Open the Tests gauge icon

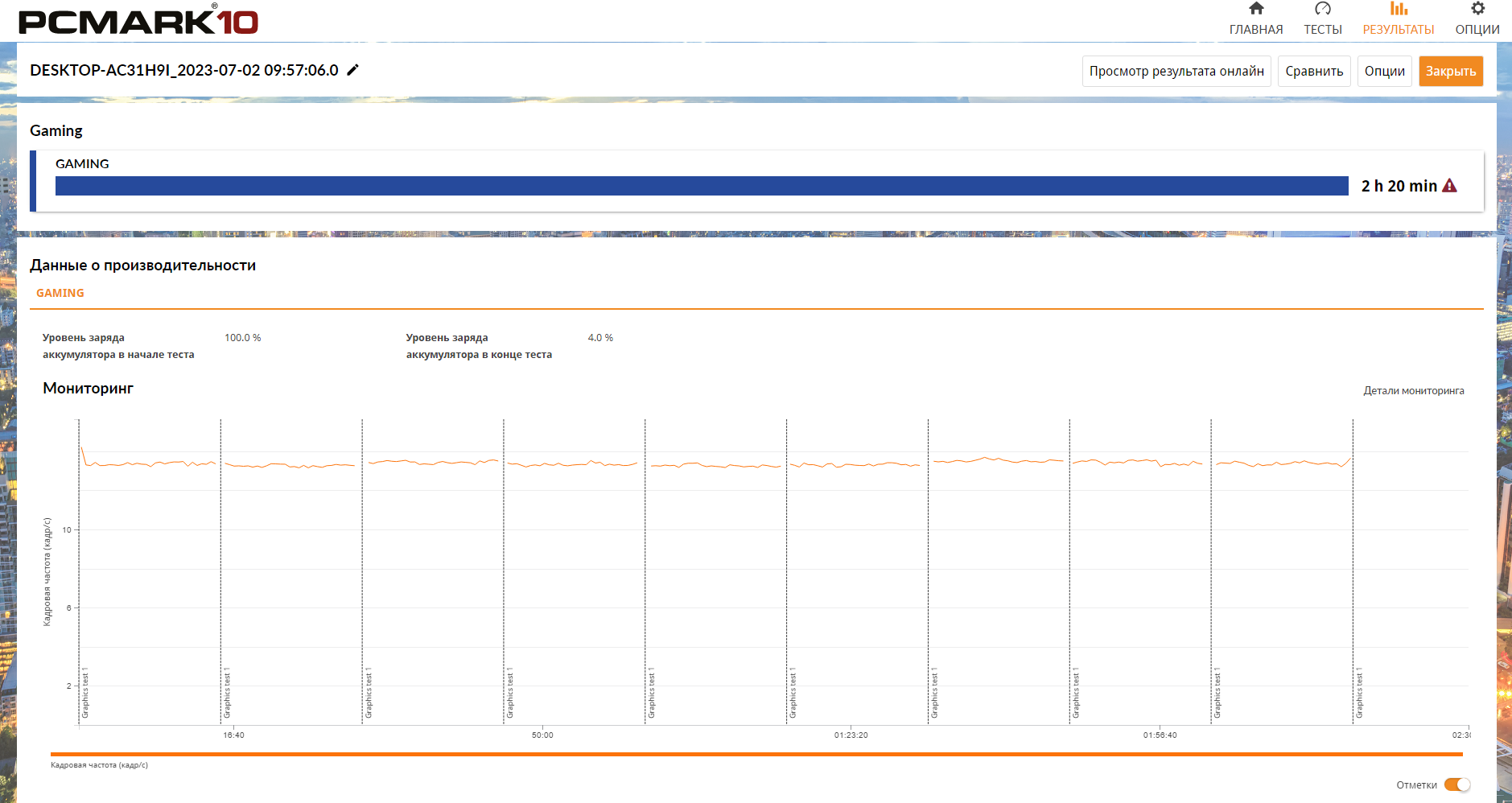pos(1322,9)
